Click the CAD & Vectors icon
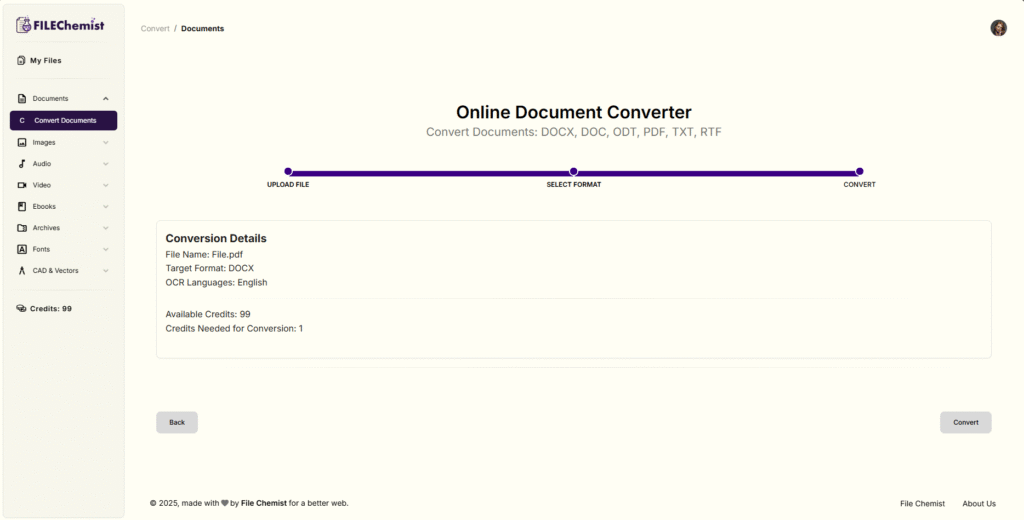 click(22, 271)
